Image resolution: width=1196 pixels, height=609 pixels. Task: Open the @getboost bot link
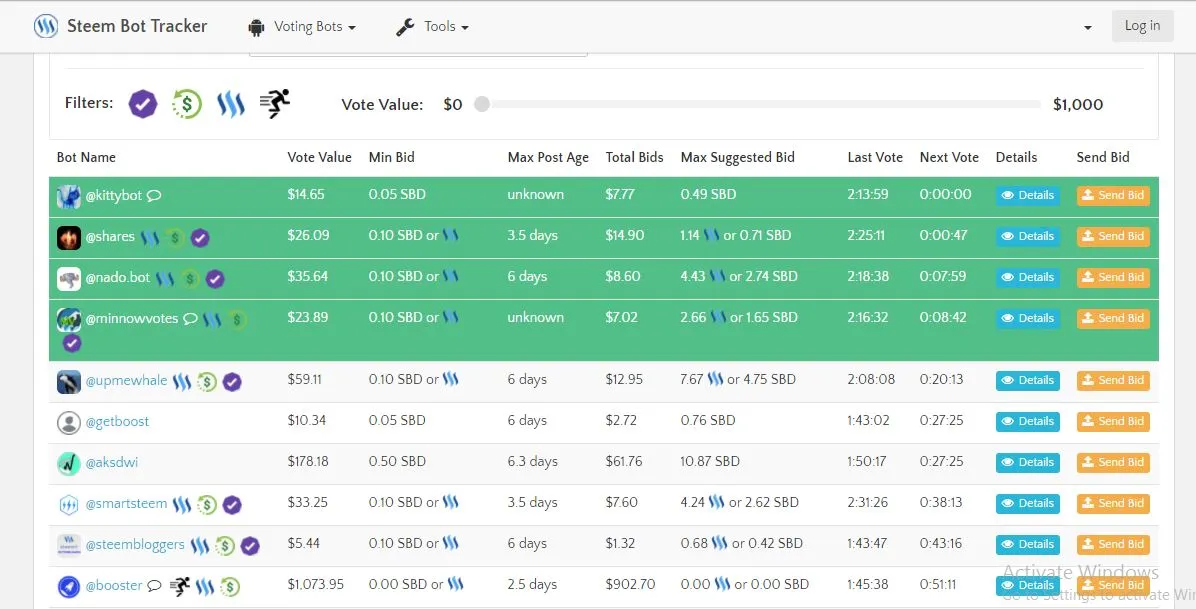click(x=117, y=421)
